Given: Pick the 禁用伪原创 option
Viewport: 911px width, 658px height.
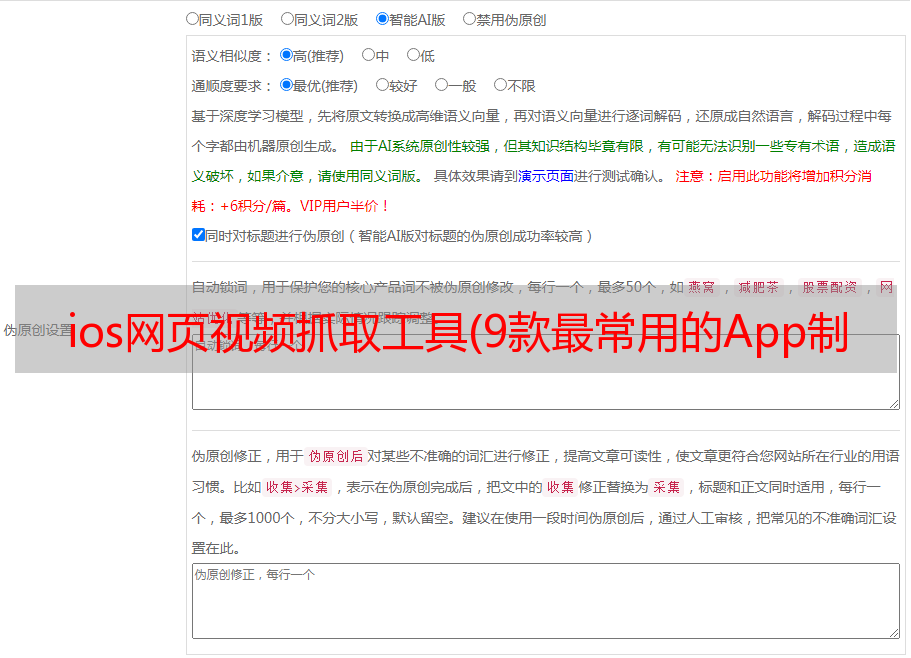Looking at the screenshot, I should [x=469, y=18].
